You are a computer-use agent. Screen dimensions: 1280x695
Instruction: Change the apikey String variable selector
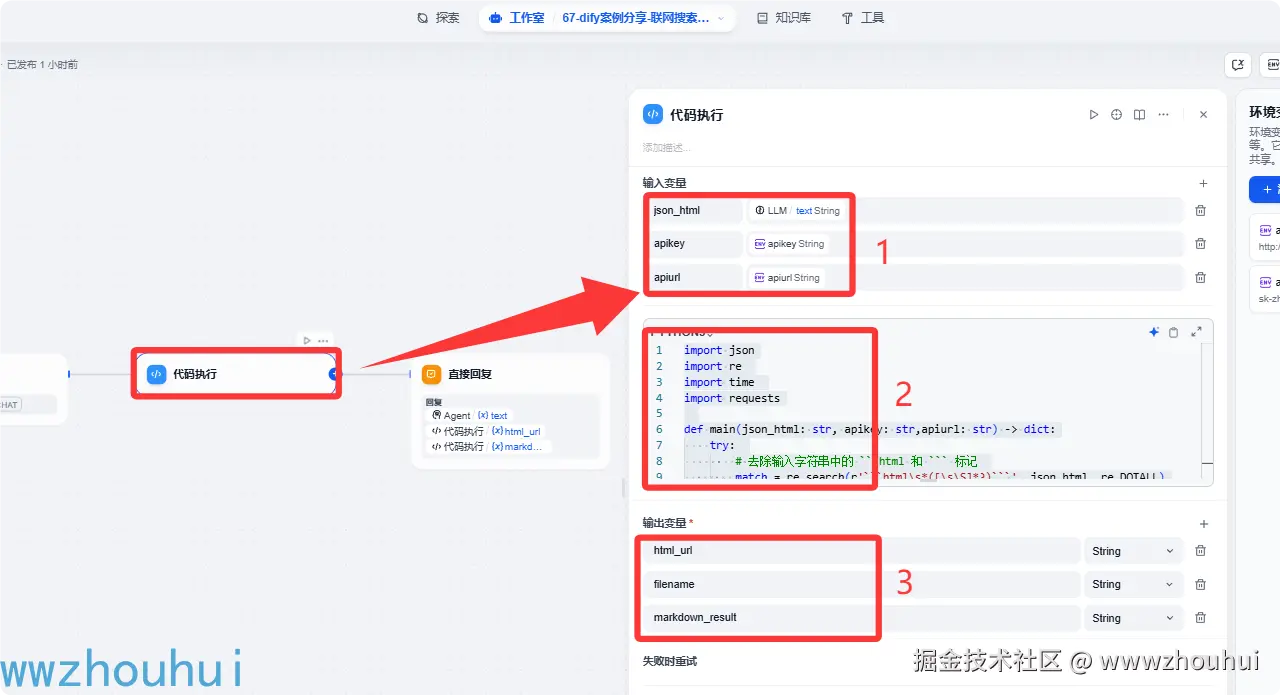[x=966, y=243]
